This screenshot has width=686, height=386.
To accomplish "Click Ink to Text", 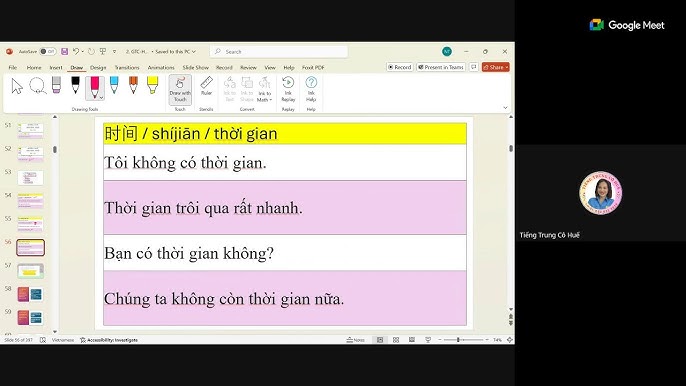I will [x=230, y=89].
